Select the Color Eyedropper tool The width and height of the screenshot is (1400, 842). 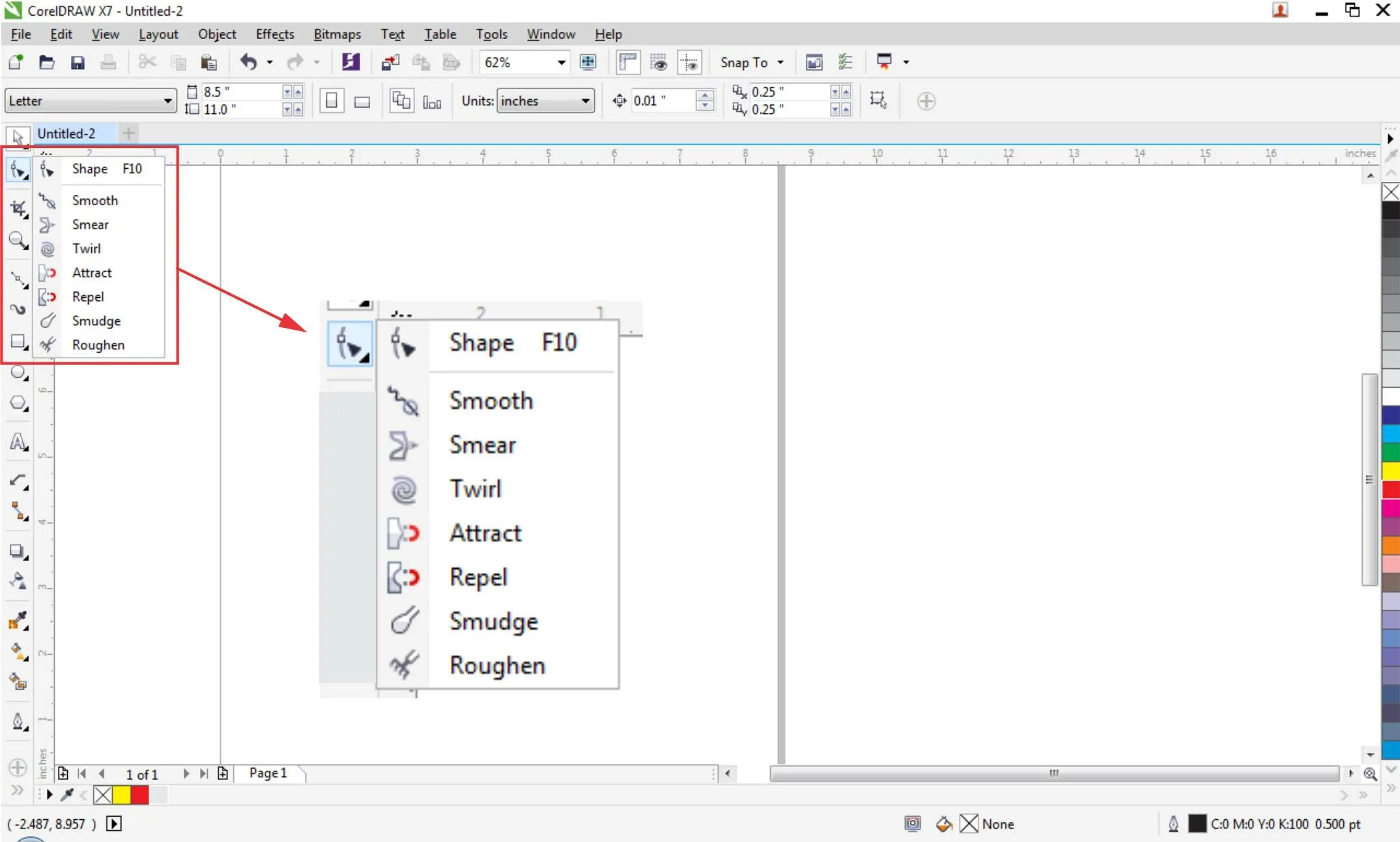click(18, 621)
